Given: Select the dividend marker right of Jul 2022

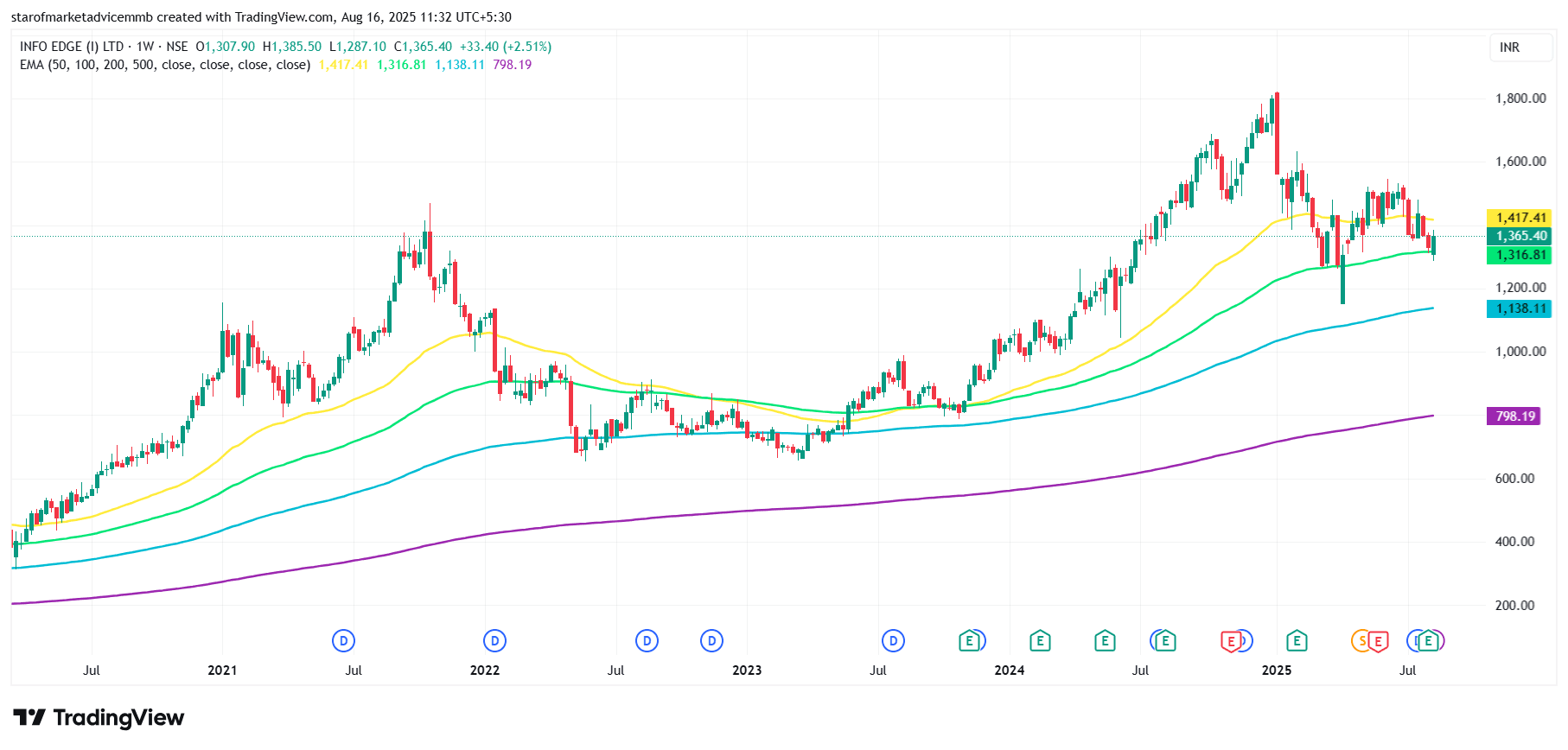Looking at the screenshot, I should click(x=647, y=641).
